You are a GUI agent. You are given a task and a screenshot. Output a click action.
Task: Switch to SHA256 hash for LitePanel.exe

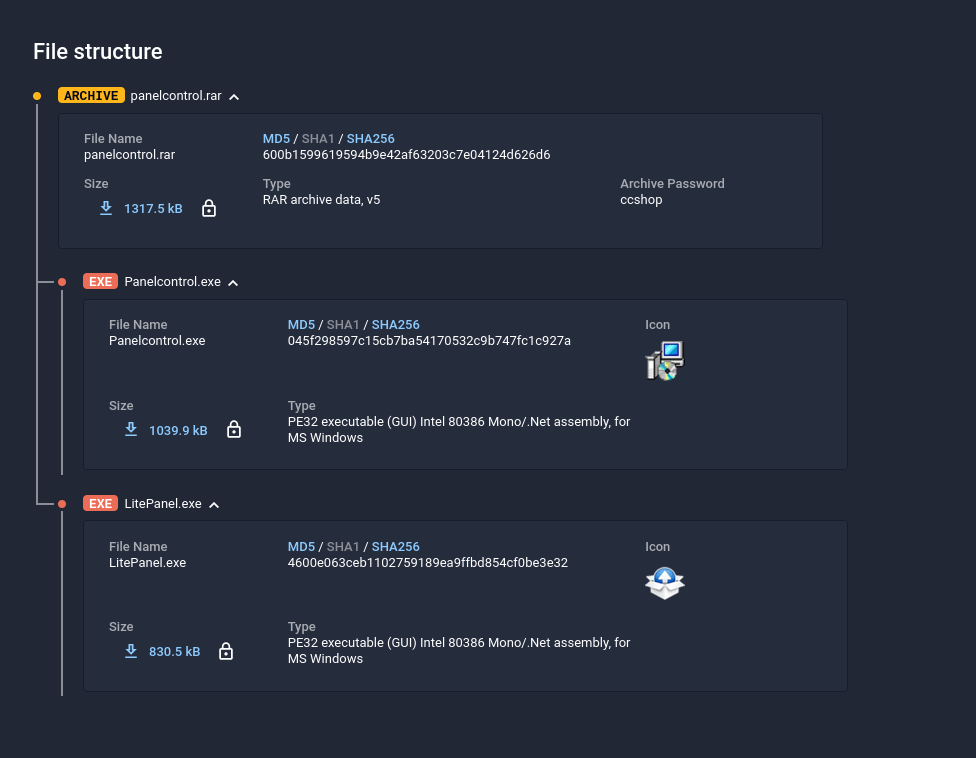point(395,546)
